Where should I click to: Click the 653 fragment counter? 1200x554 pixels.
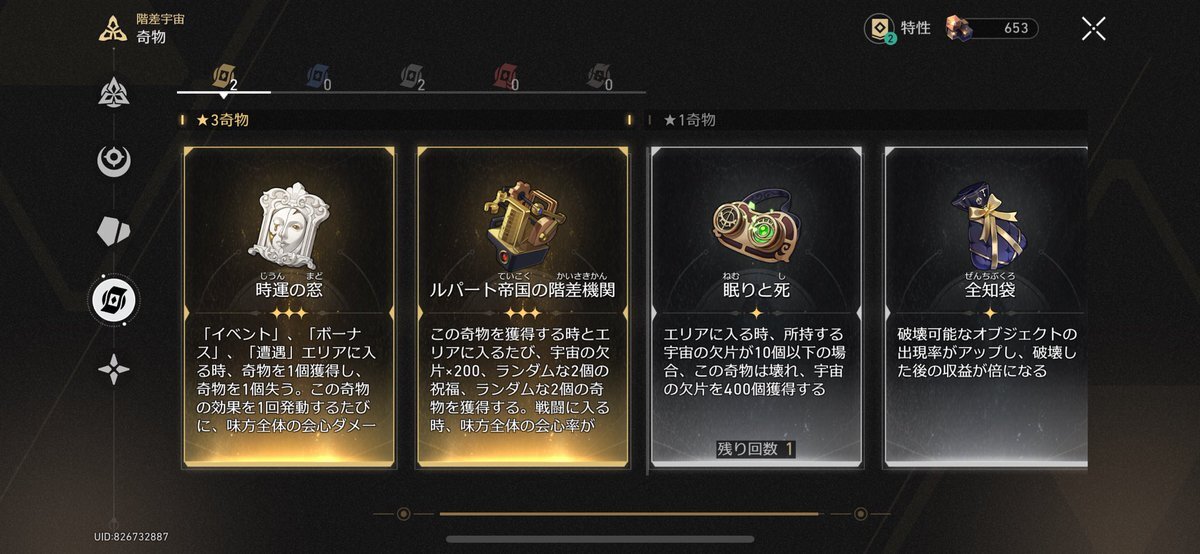[x=1015, y=29]
